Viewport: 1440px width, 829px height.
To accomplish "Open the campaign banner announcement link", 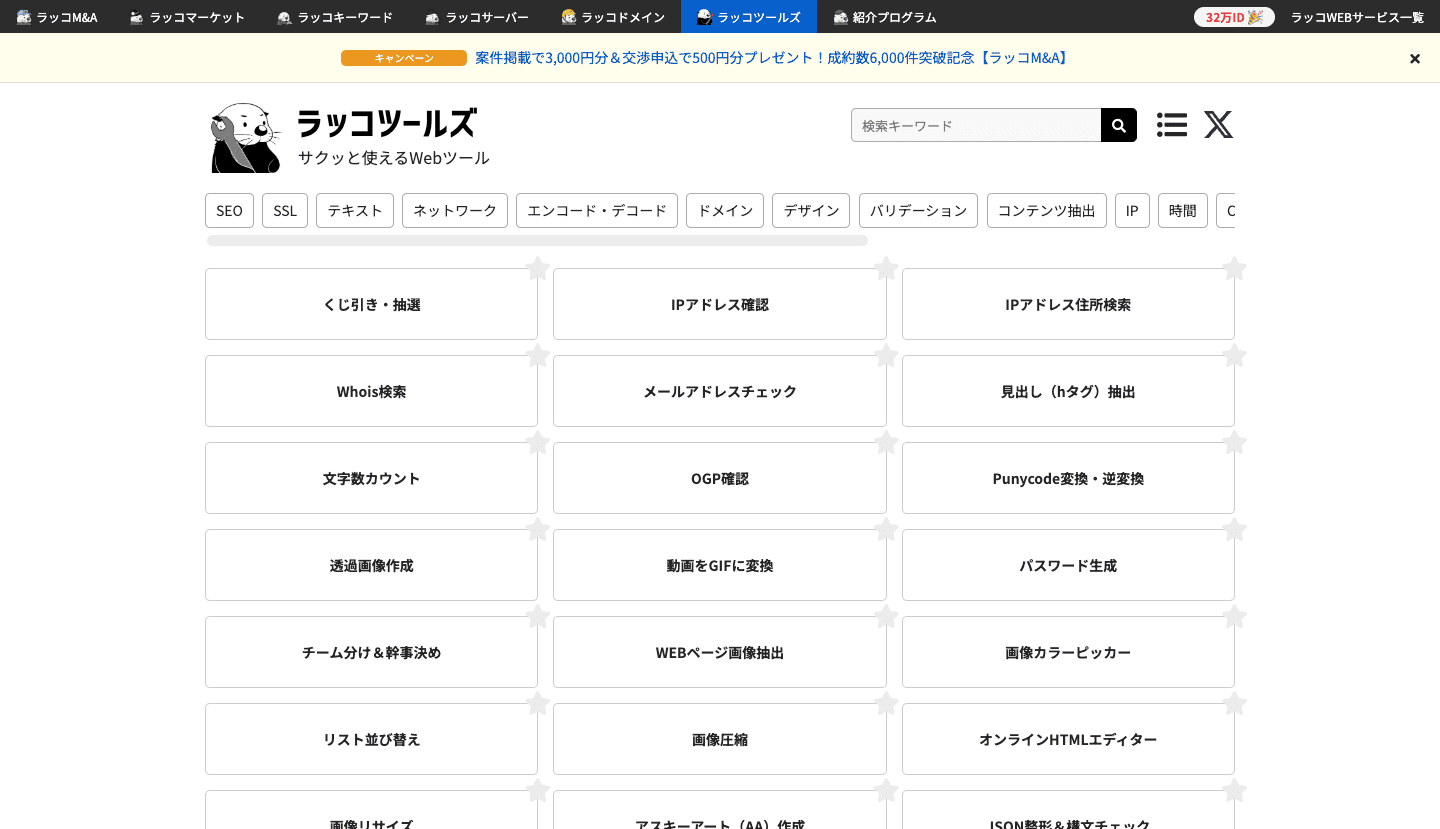I will [772, 58].
